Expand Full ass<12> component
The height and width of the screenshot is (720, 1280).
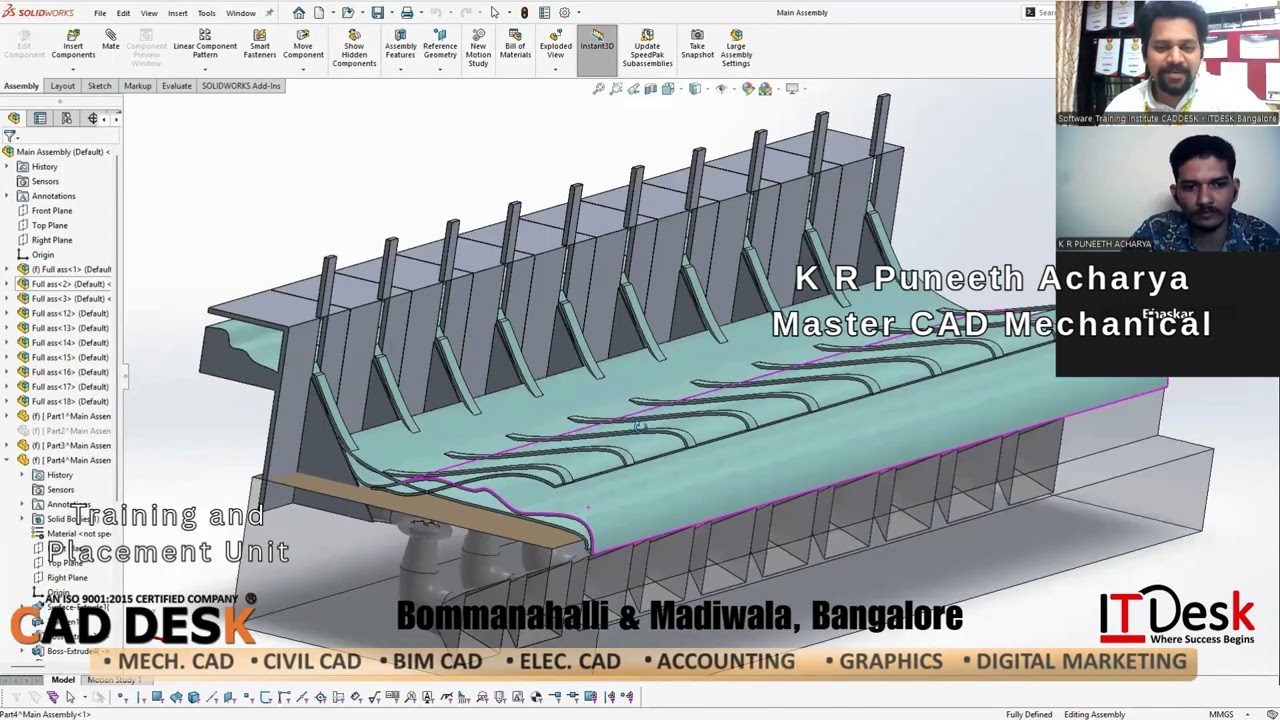pyautogui.click(x=7, y=313)
